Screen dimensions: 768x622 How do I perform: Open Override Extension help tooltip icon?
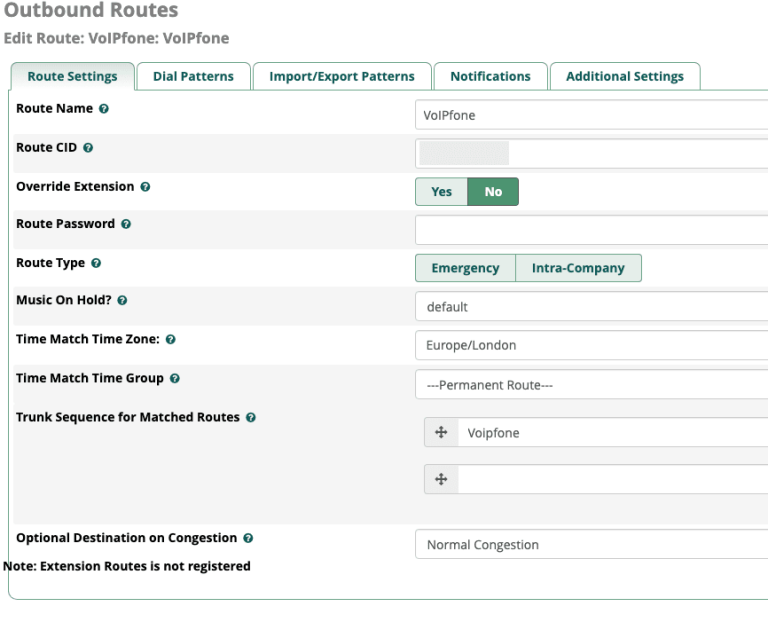[145, 187]
